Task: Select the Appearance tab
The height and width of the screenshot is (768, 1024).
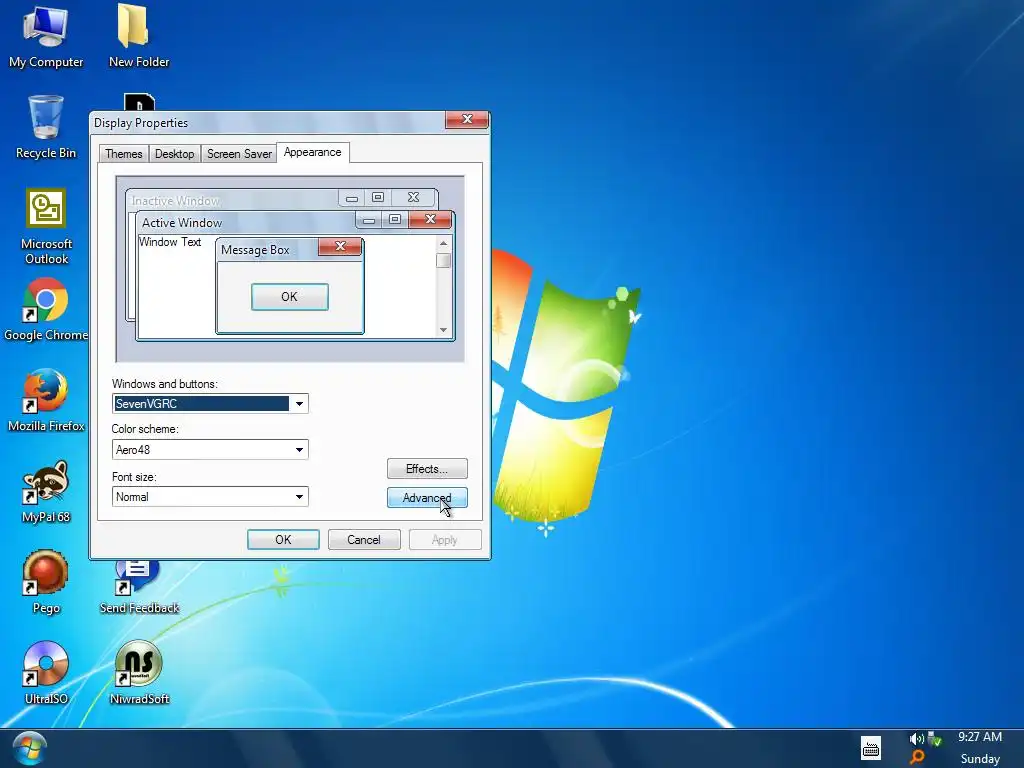Action: point(312,152)
